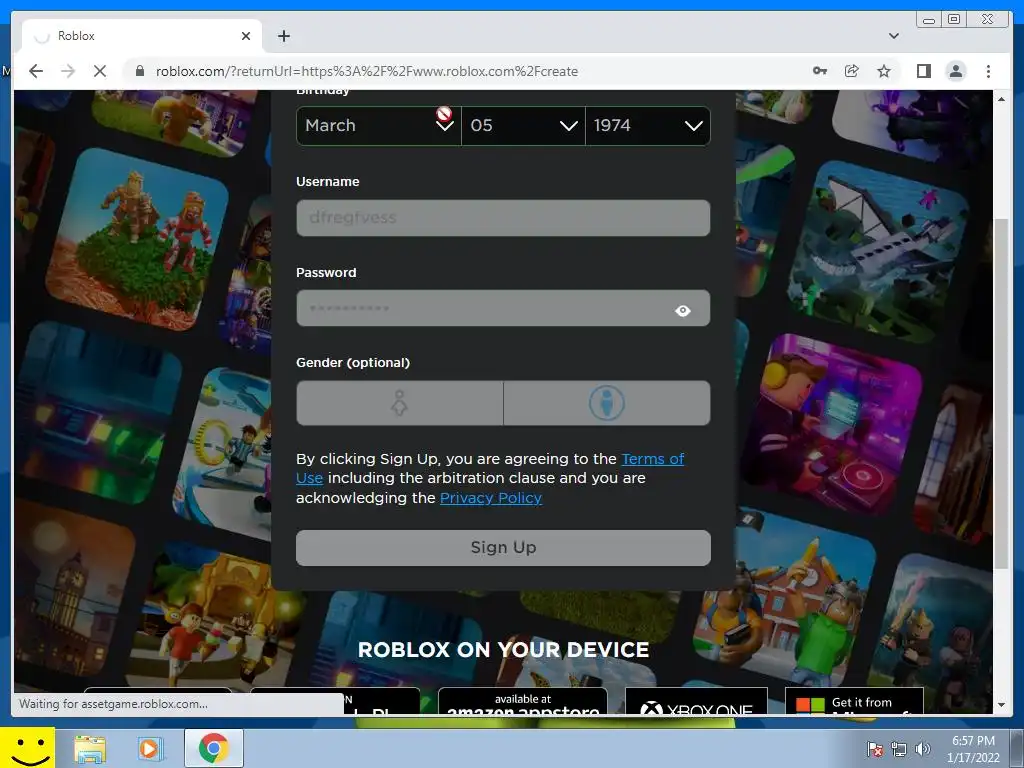This screenshot has width=1024, height=768.
Task: Click the two-robots game thumbnail
Action: (138, 239)
